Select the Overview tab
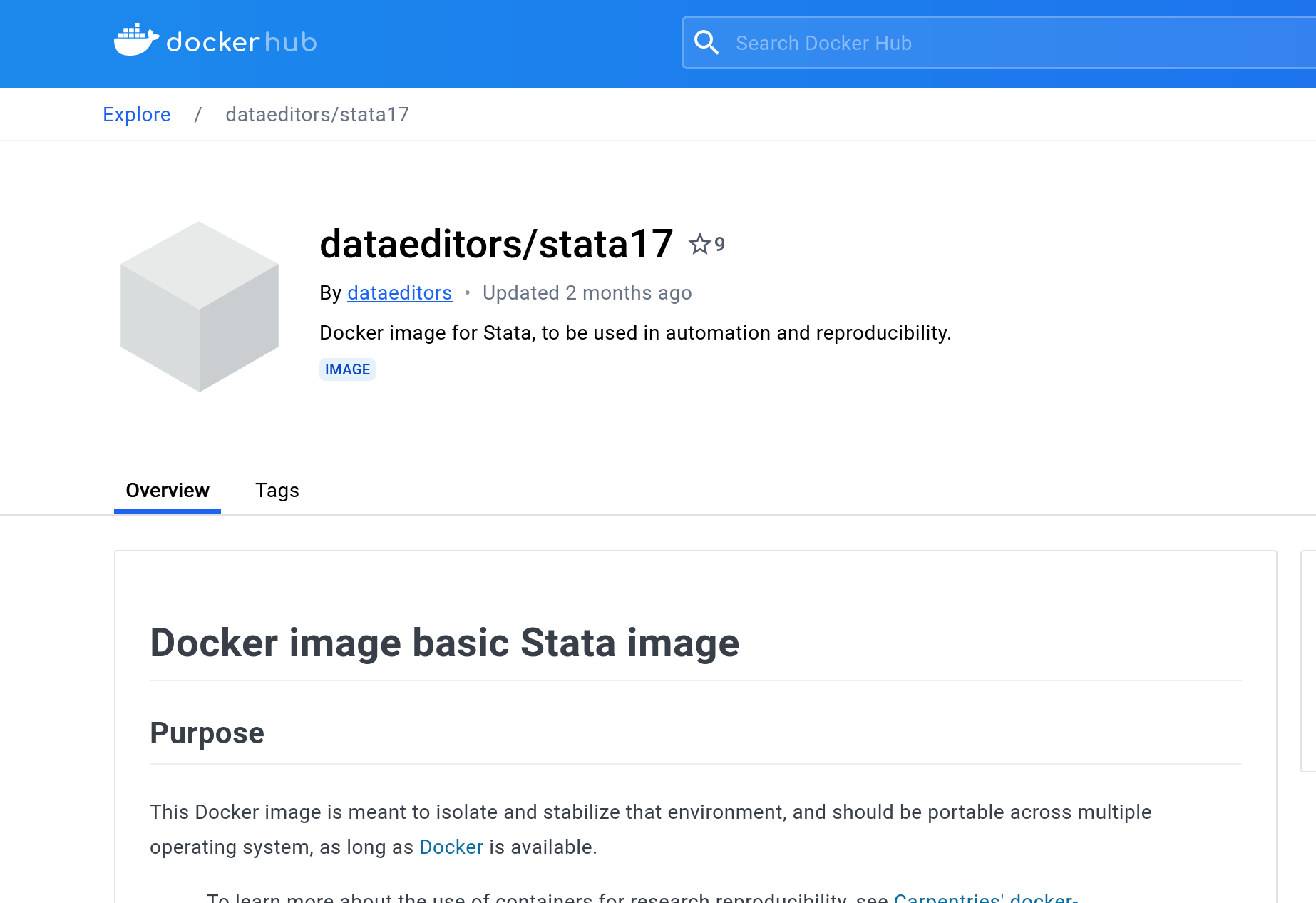 pyautogui.click(x=167, y=490)
